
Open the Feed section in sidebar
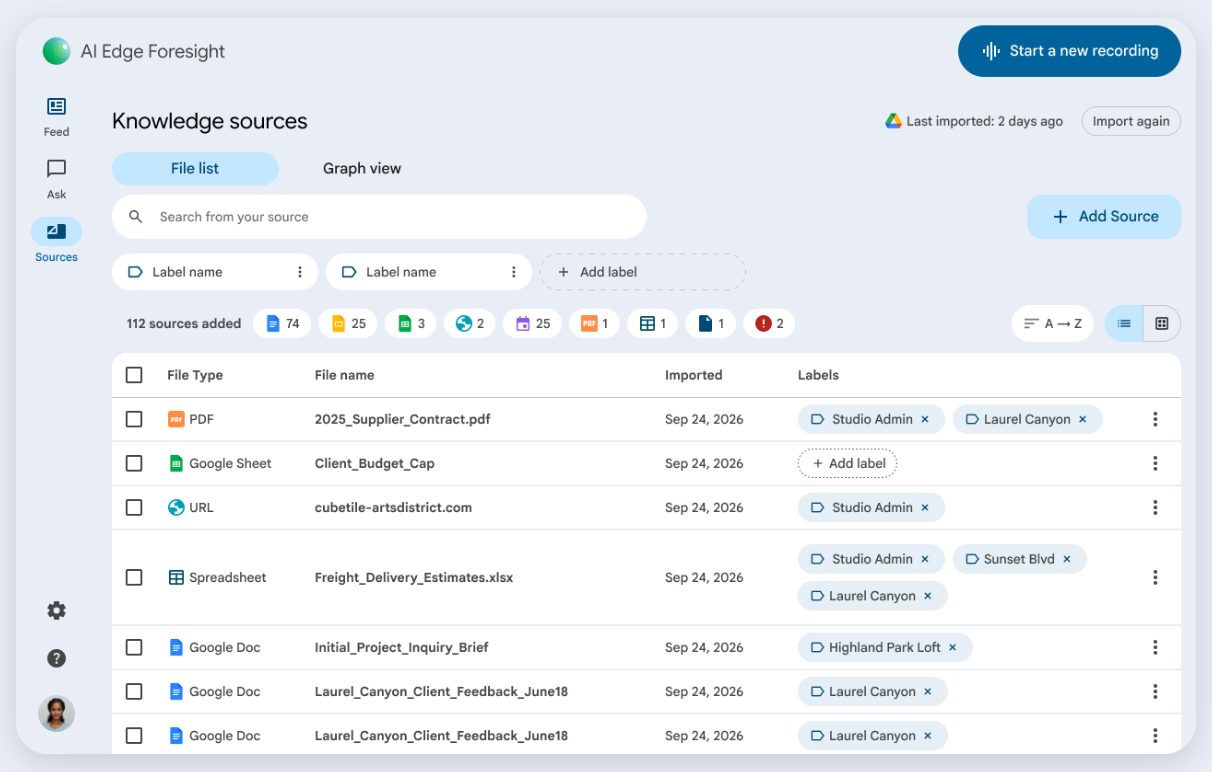[x=56, y=116]
